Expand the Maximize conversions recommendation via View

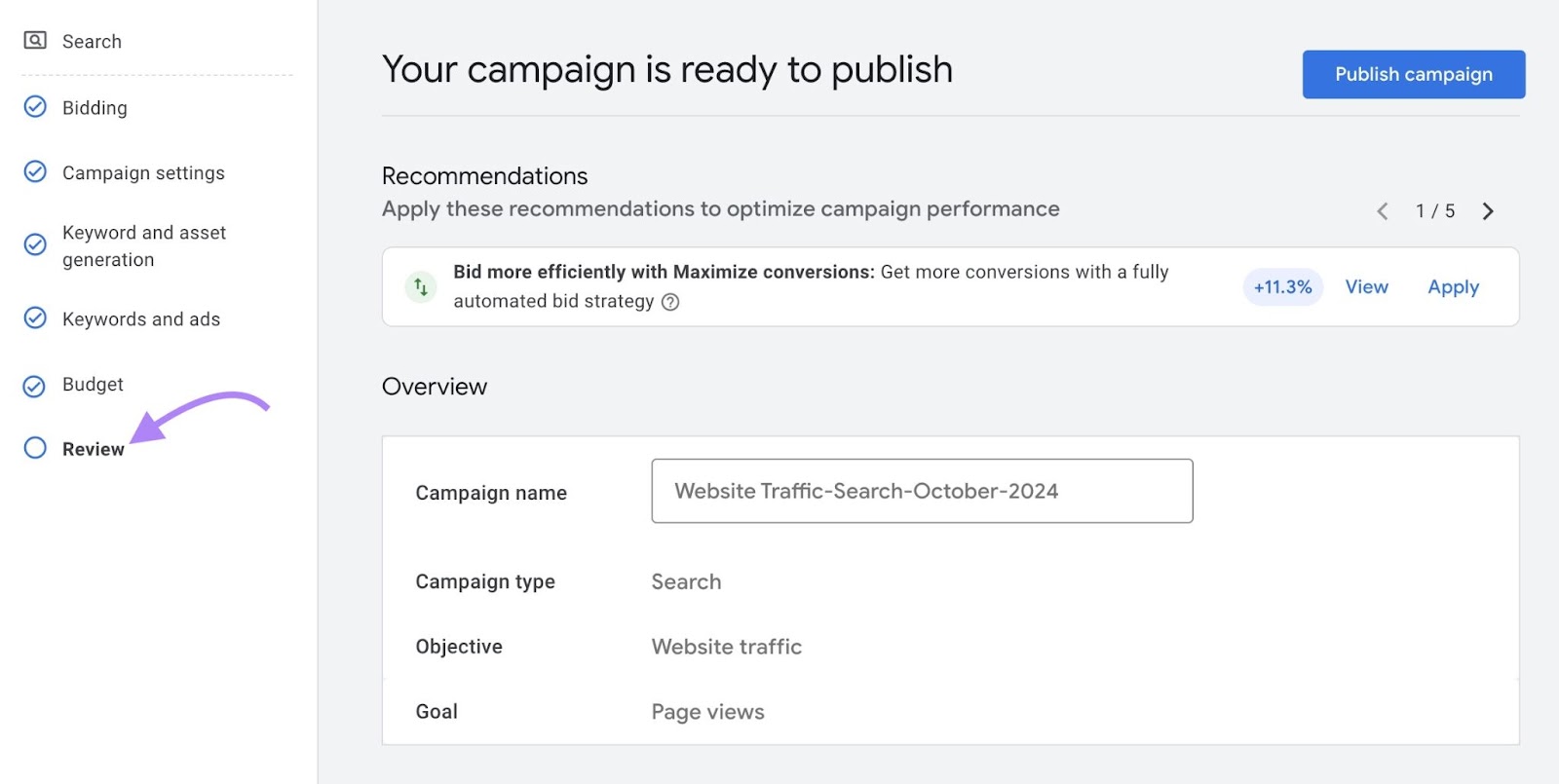pyautogui.click(x=1366, y=286)
